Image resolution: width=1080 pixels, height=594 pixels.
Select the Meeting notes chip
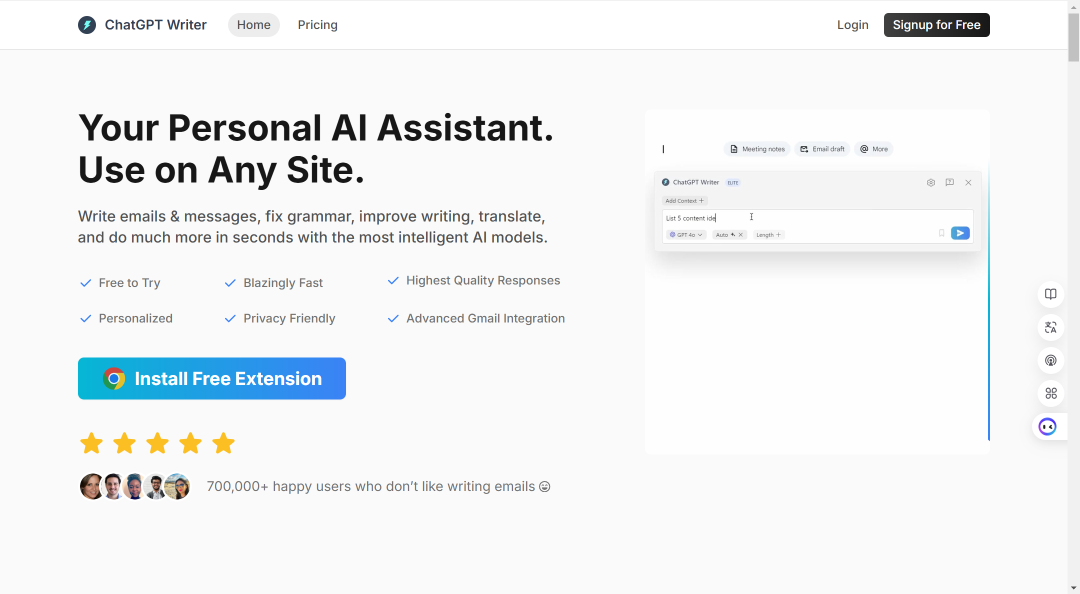coord(757,149)
